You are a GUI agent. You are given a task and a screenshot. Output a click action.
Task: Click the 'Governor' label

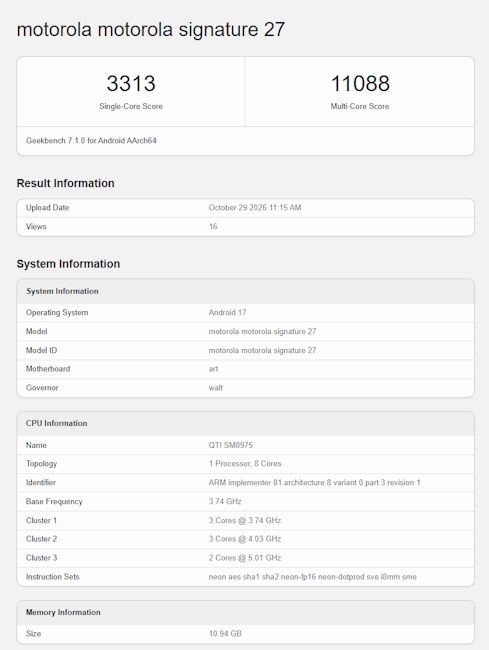[42, 388]
